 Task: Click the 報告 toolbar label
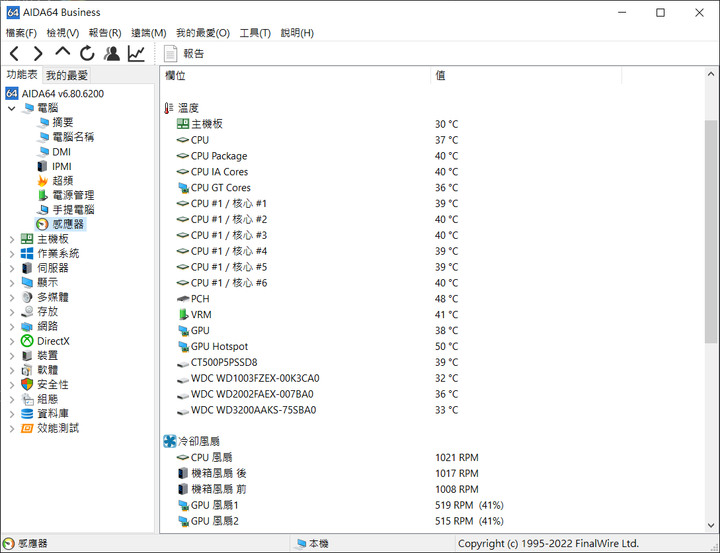pos(193,54)
